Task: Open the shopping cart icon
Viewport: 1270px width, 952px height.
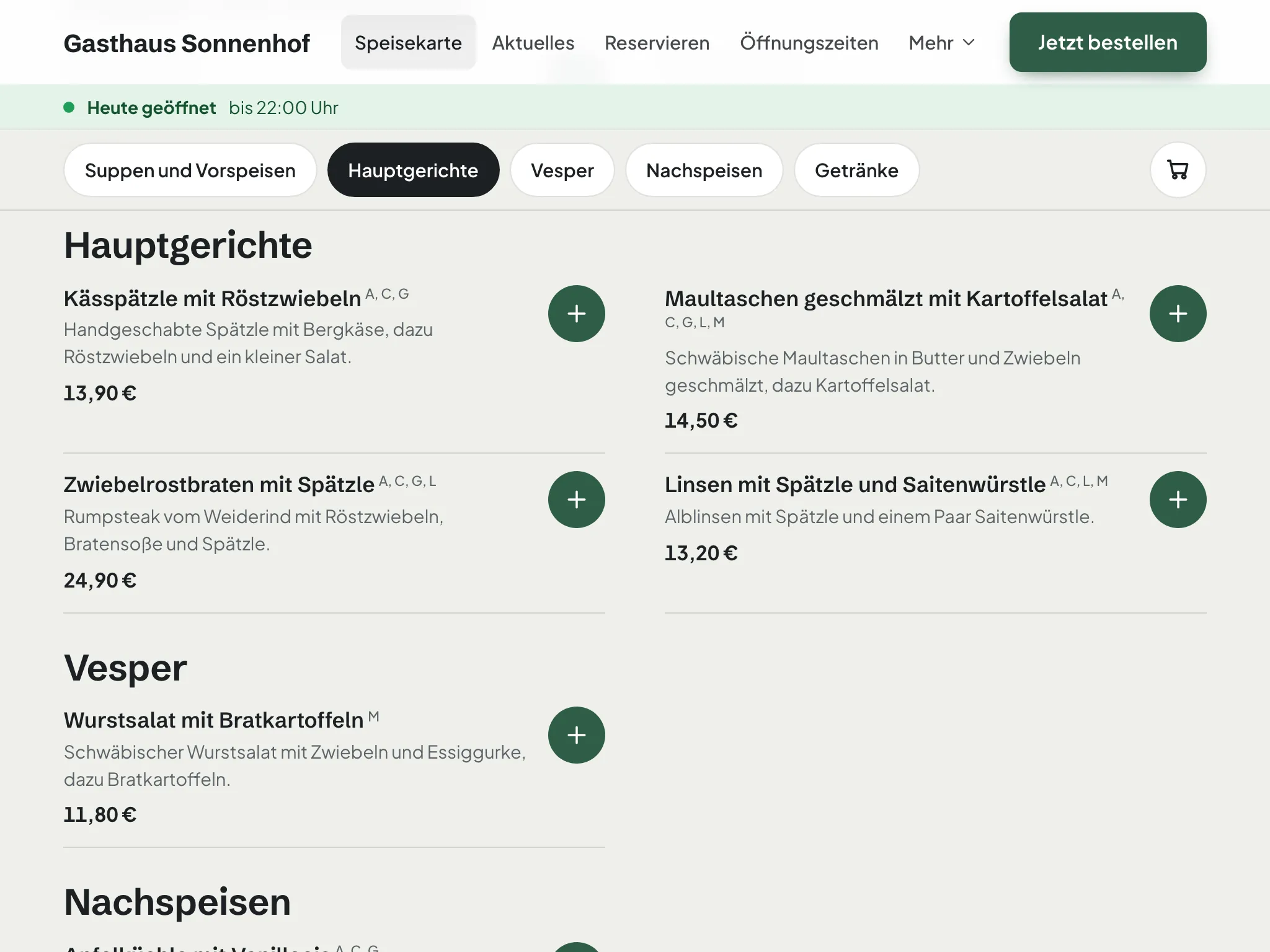Action: point(1178,170)
